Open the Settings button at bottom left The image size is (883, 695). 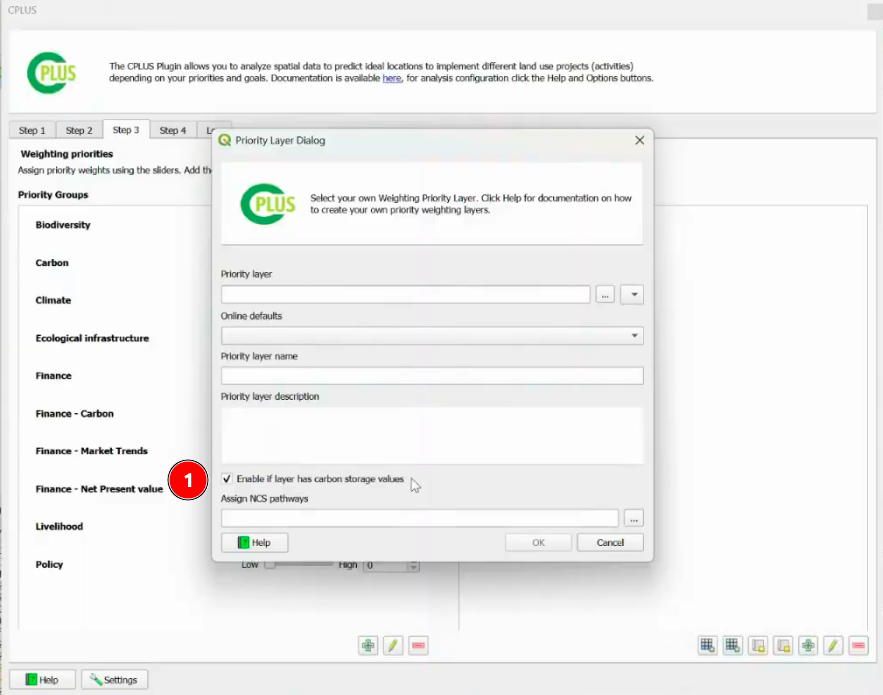click(114, 678)
